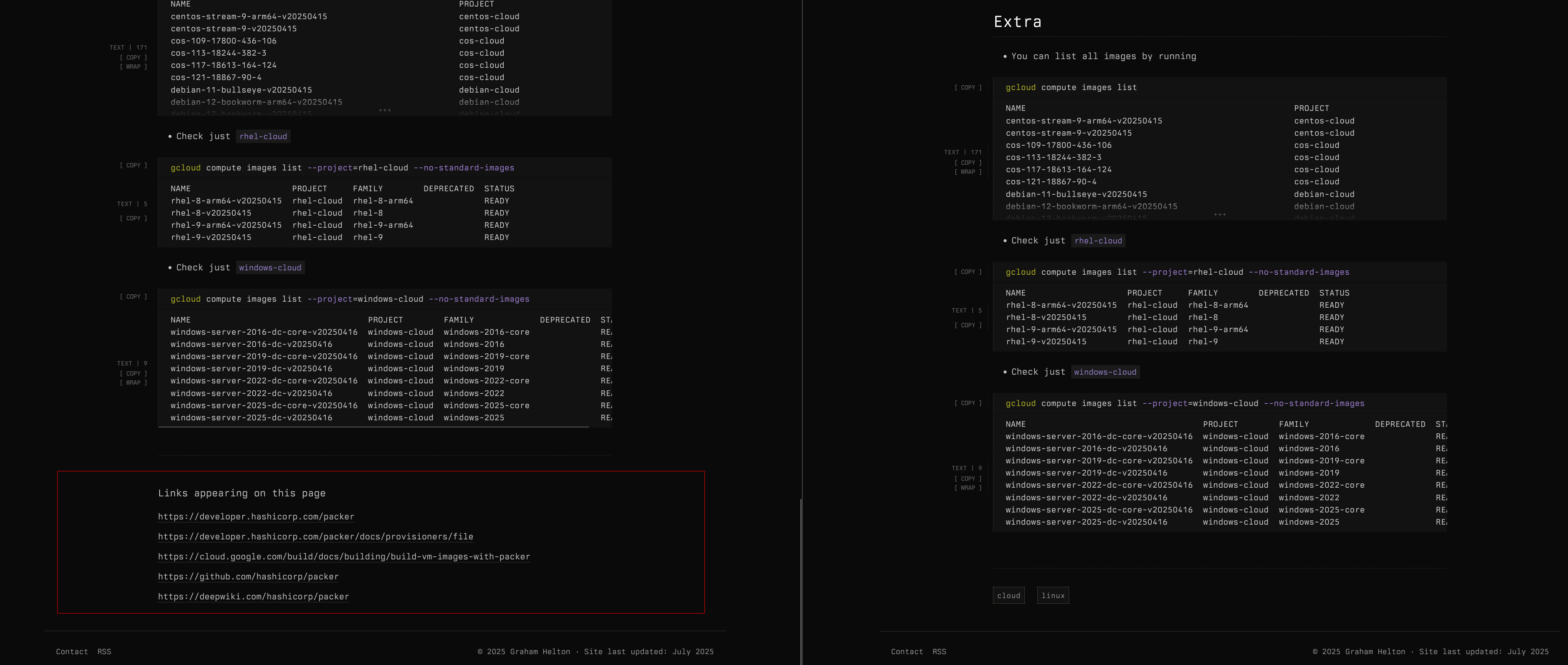This screenshot has width=1568, height=665.
Task: Copy rhel-cloud command in left pane
Action: tap(133, 166)
